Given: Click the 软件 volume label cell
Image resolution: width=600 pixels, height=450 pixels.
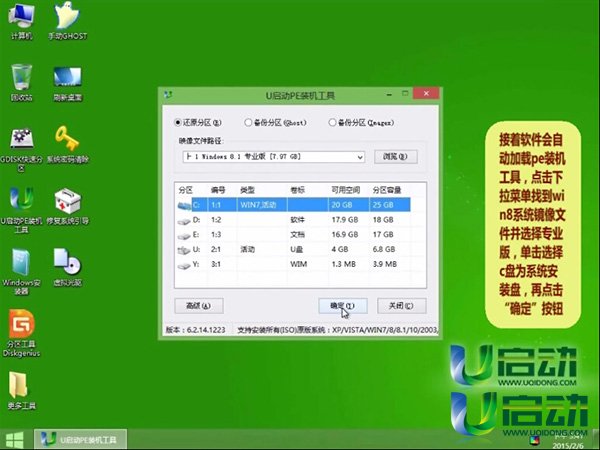Looking at the screenshot, I should click(x=297, y=220).
